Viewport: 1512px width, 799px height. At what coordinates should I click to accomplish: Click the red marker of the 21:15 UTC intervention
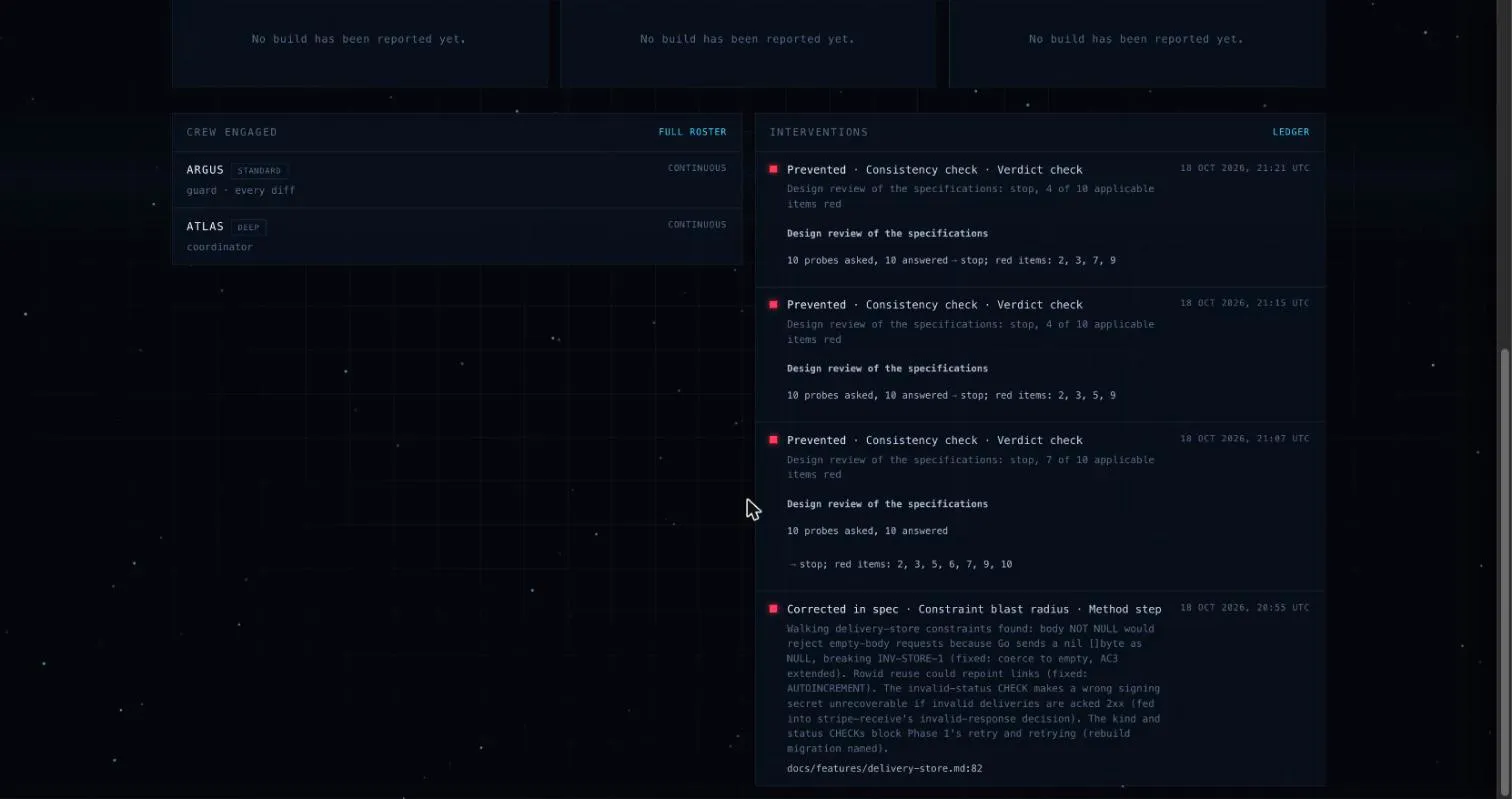pos(773,304)
